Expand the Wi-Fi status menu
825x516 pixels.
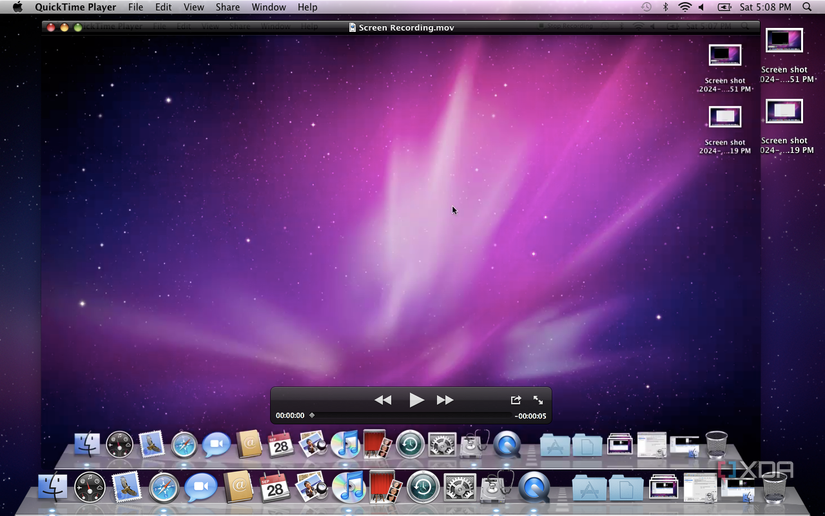click(685, 7)
